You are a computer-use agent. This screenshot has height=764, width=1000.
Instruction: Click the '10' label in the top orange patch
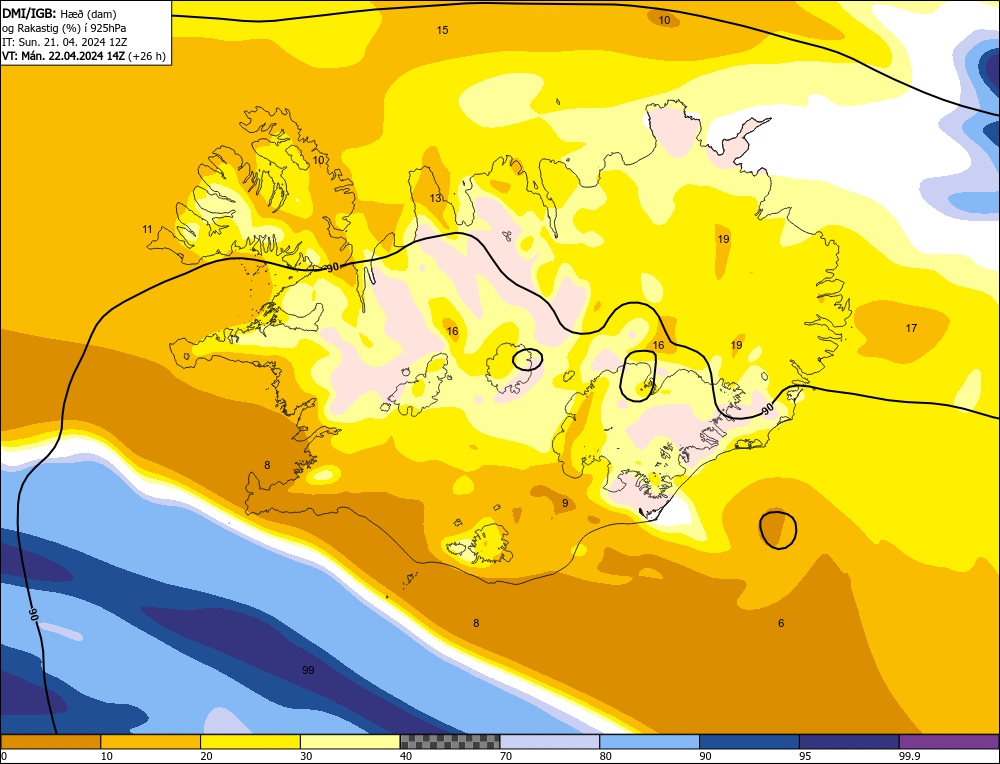click(665, 20)
